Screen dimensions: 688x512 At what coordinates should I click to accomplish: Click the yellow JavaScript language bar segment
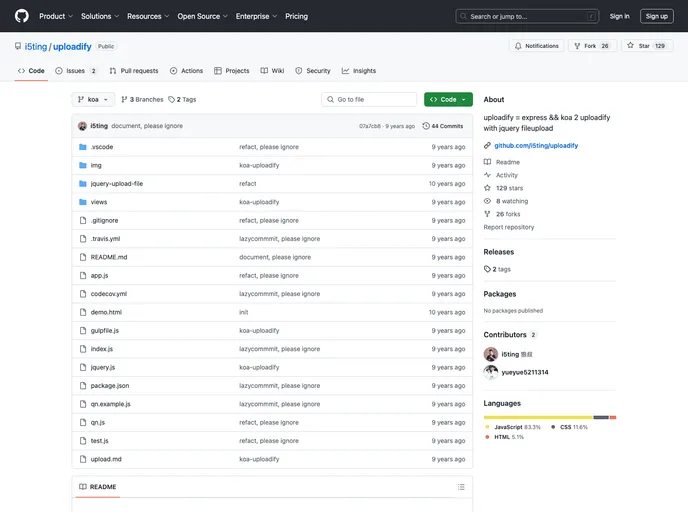coord(538,418)
